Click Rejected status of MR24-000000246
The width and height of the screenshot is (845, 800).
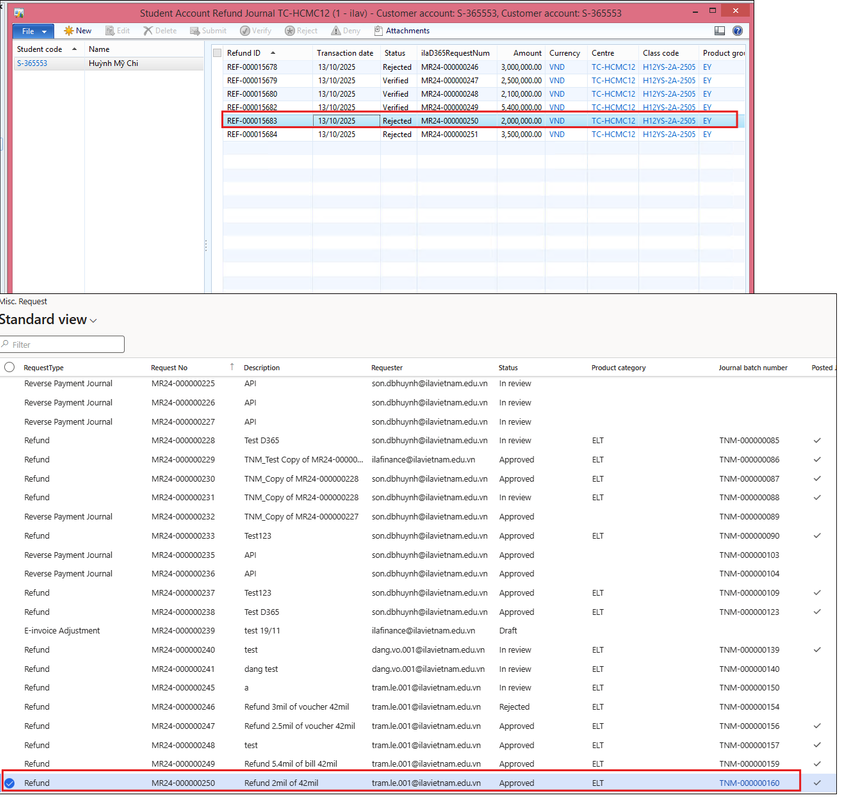(x=514, y=706)
